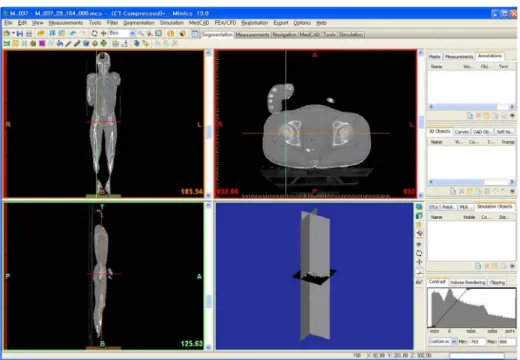Click the Print icon in the toolbar

pos(29,34)
